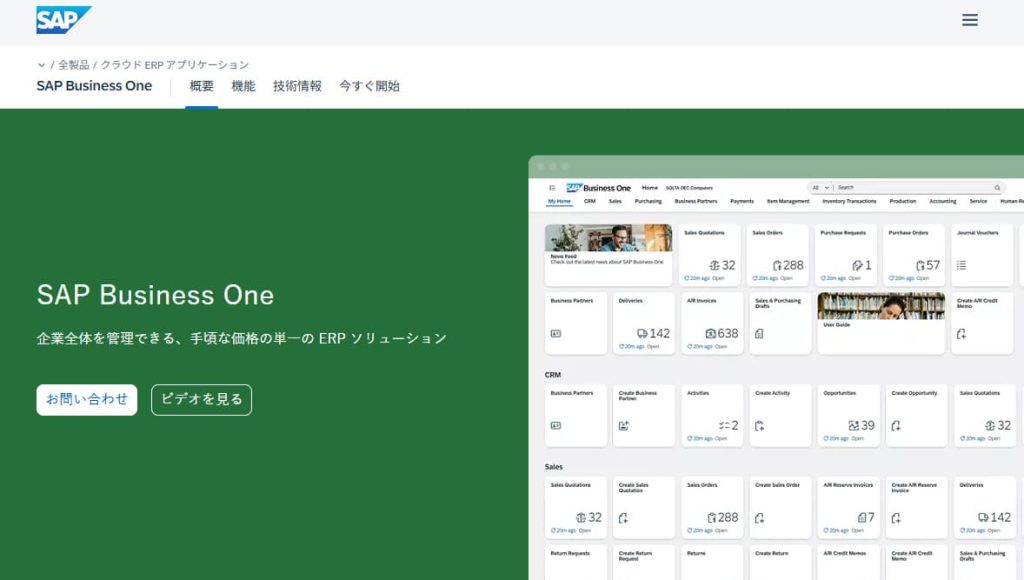This screenshot has width=1024, height=580.
Task: Go to 全製品 breadcrumb link
Action: (73, 65)
